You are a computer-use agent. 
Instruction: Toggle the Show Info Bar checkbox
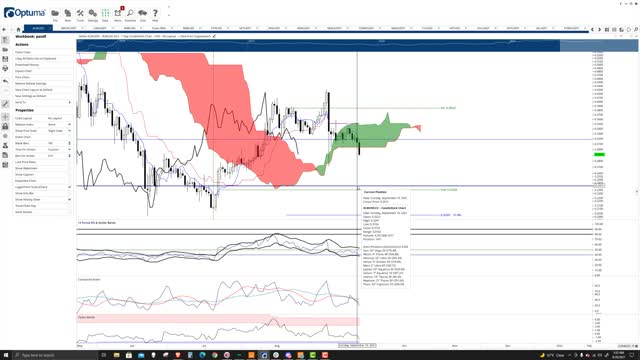[x=69, y=193]
